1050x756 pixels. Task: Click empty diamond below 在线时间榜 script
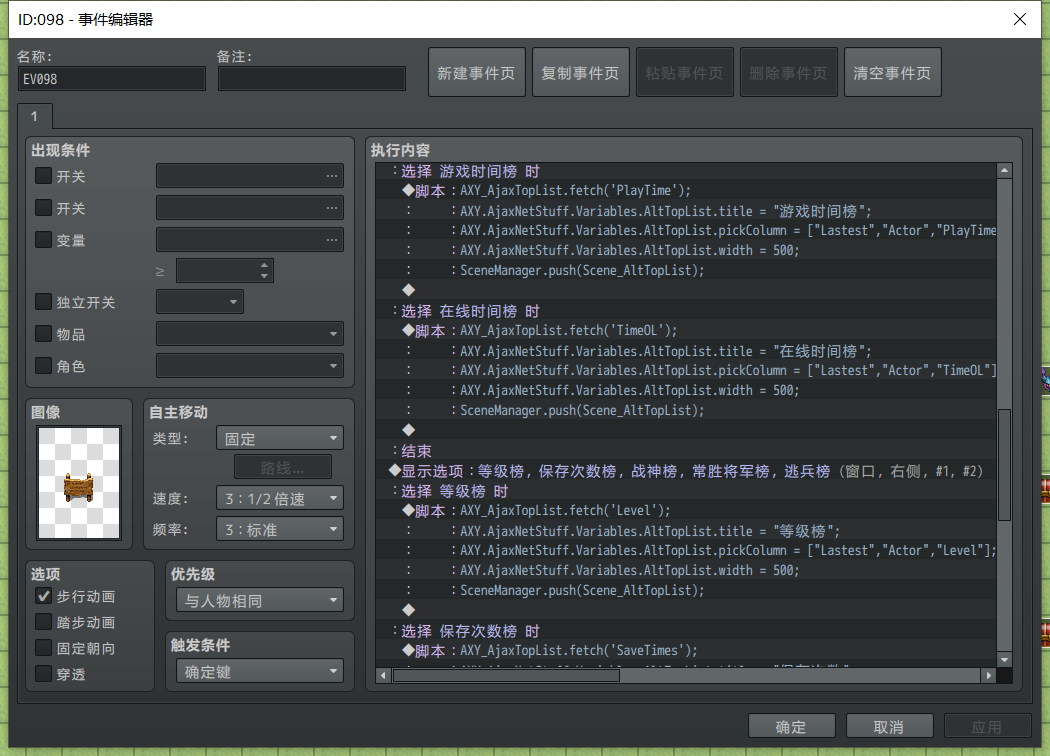(x=408, y=430)
